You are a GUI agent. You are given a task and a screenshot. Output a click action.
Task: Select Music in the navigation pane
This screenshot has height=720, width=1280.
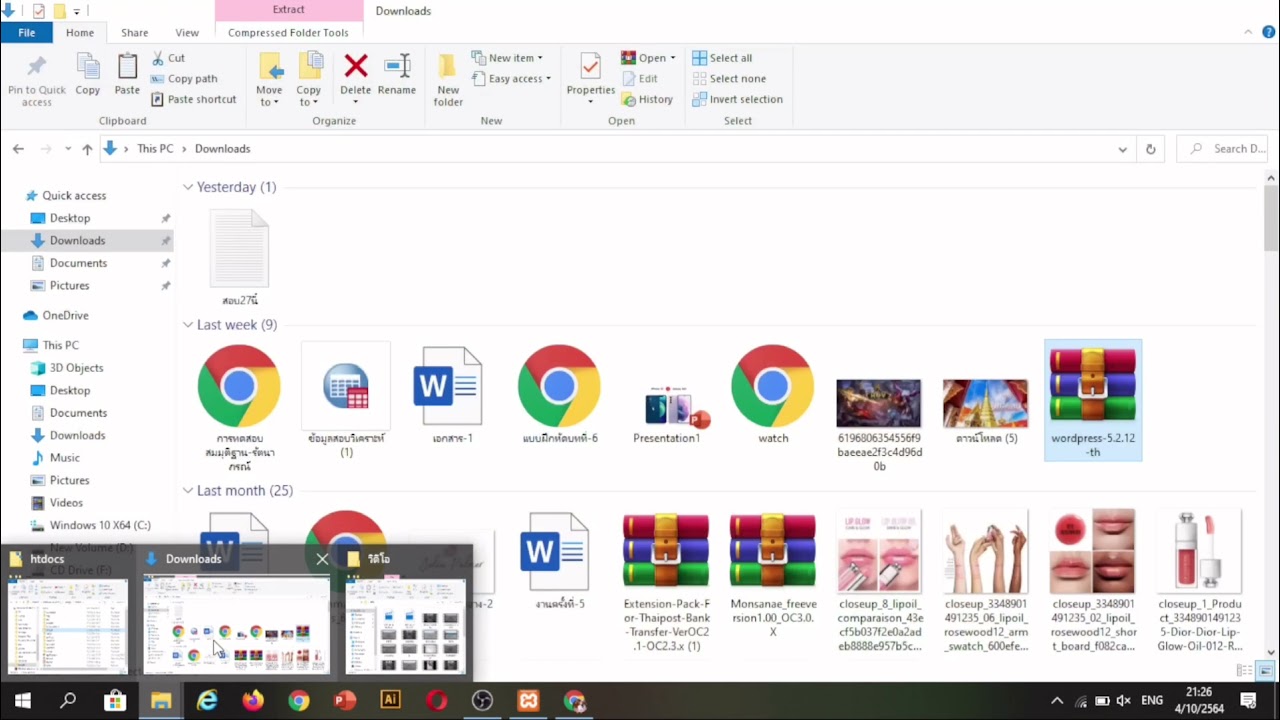[64, 458]
